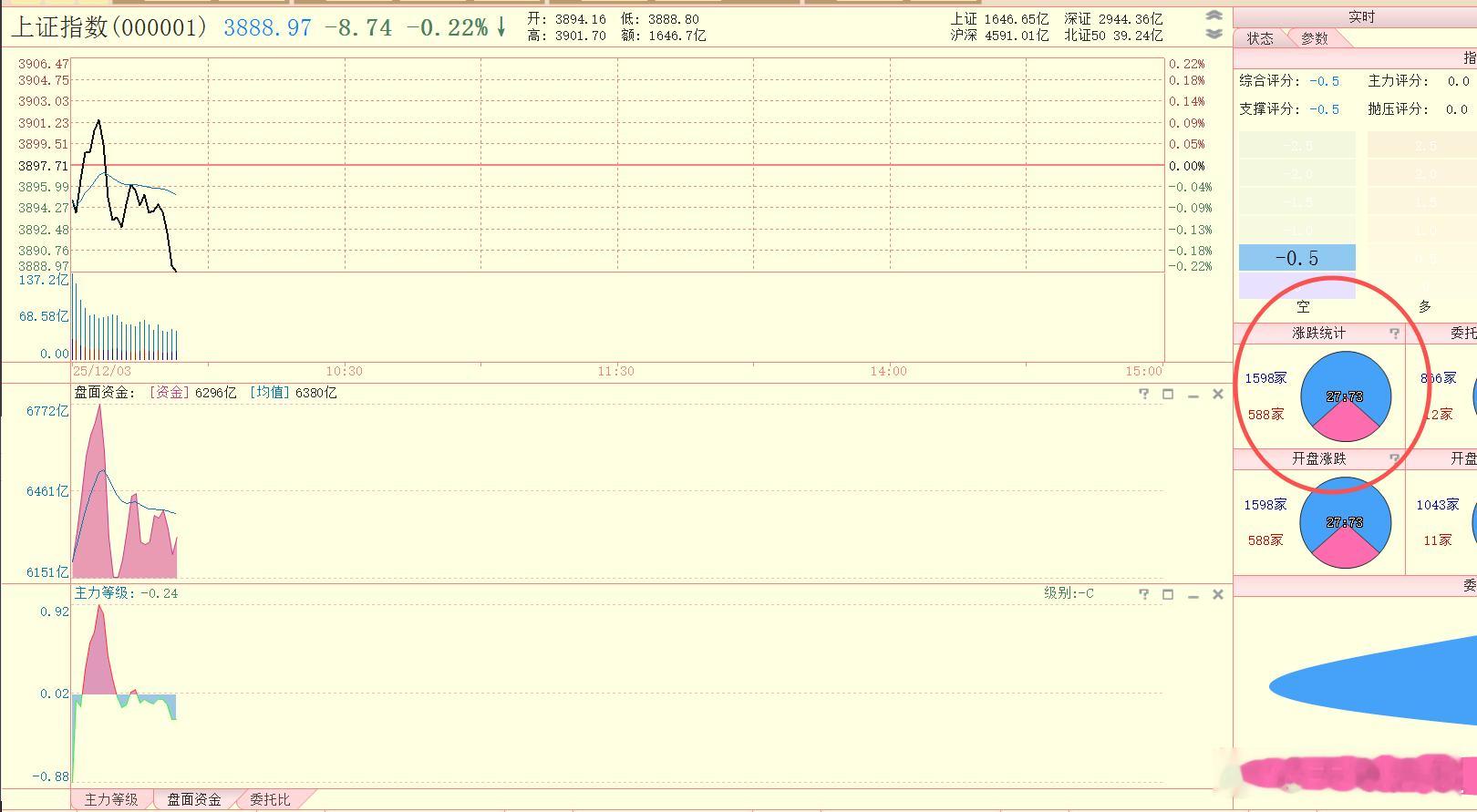This screenshot has height=812, width=1477.
Task: Click the 10:30 time axis label
Action: point(345,371)
